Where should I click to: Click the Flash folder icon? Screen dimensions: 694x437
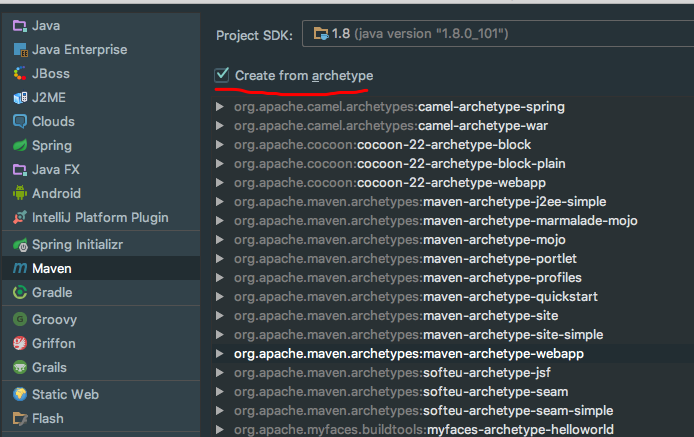coord(20,418)
